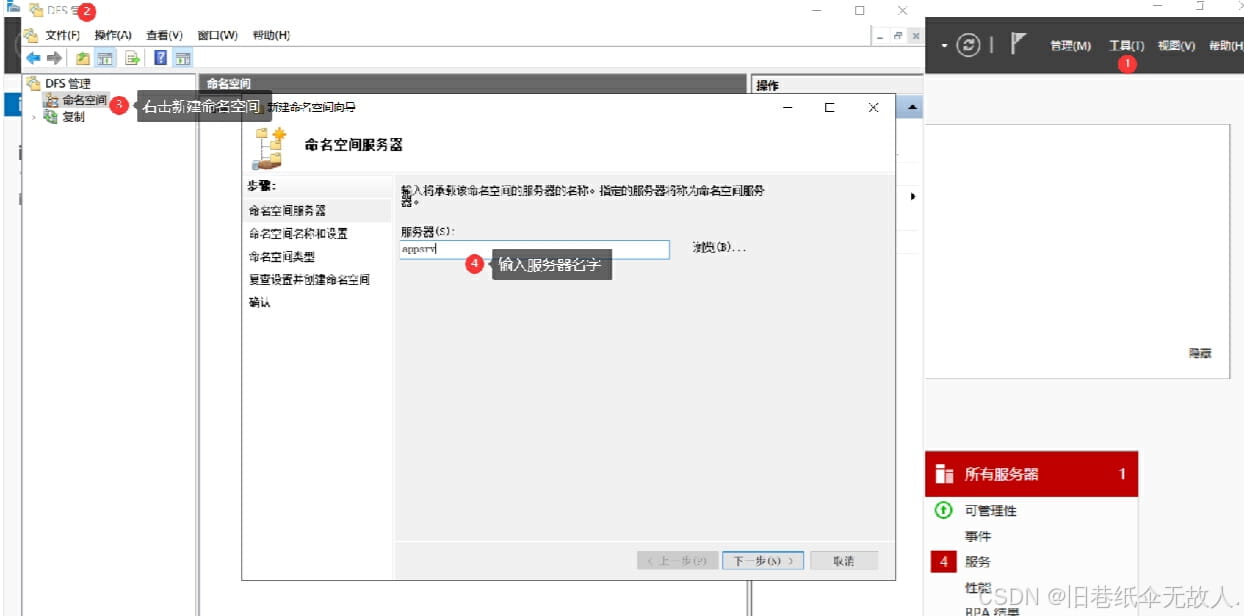Open Server Manager notifications flag icon
This screenshot has width=1244, height=616.
pos(1018,46)
